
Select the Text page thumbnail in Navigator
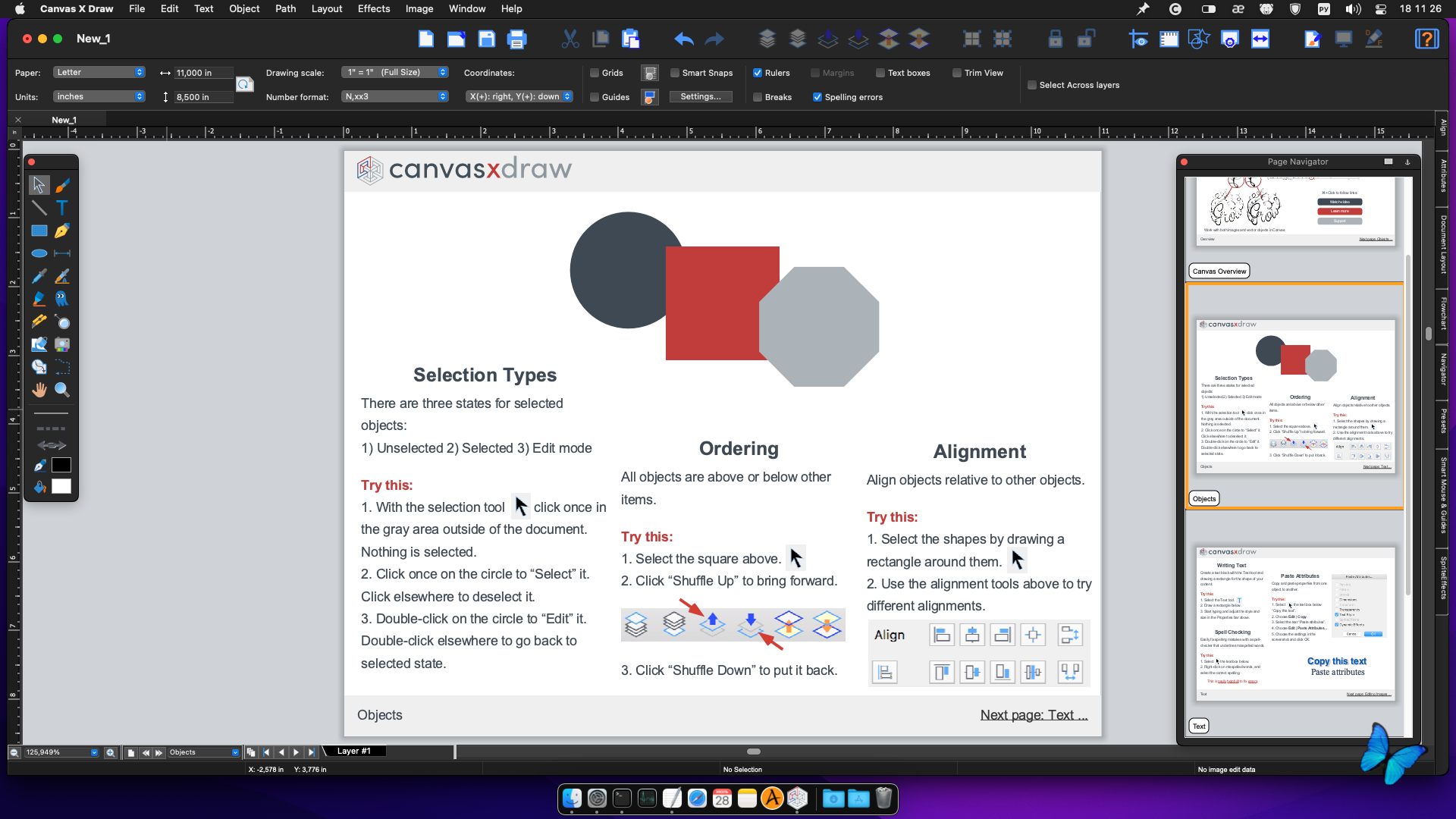(1295, 623)
